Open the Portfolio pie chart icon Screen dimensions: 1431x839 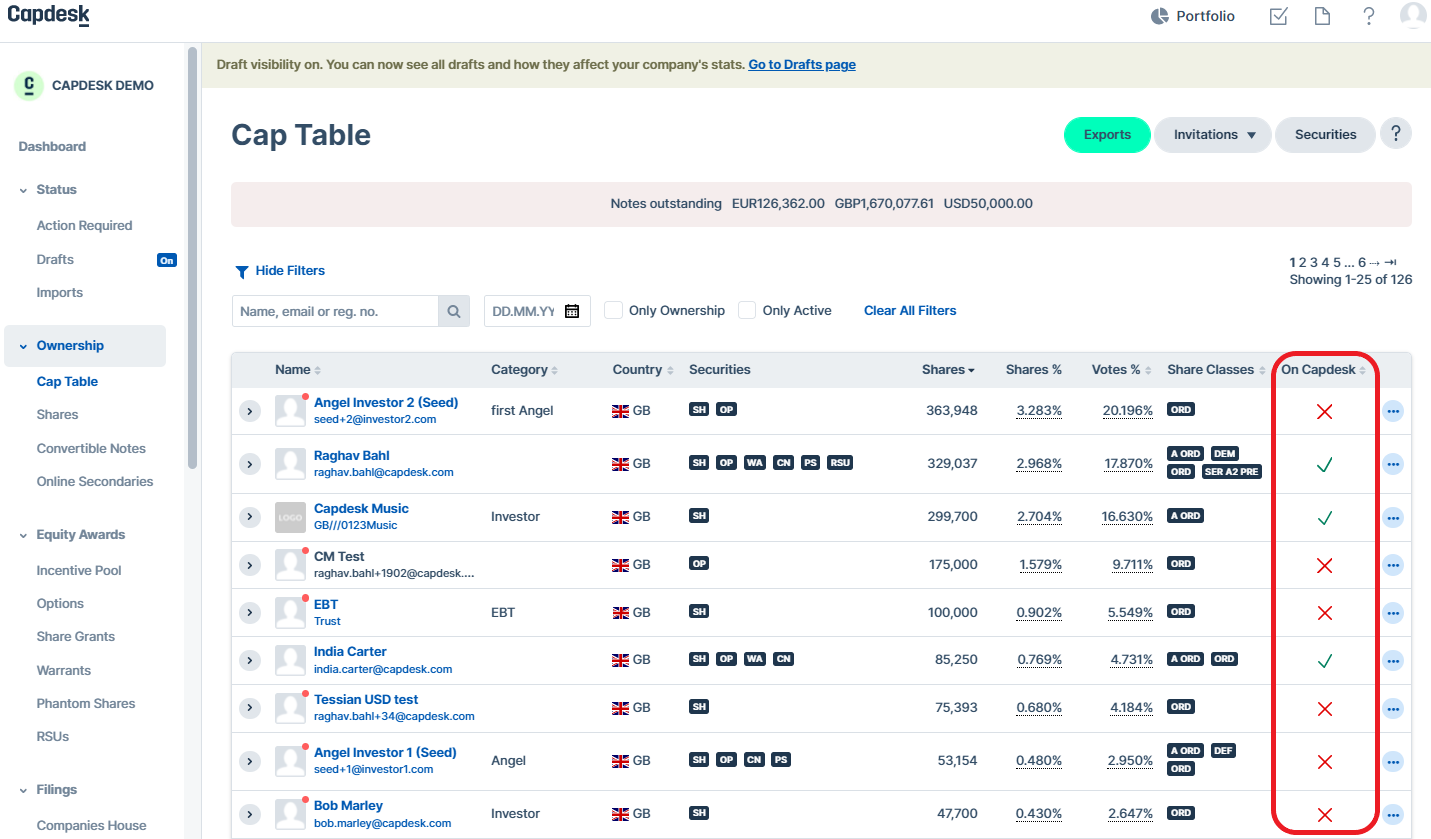(1160, 16)
